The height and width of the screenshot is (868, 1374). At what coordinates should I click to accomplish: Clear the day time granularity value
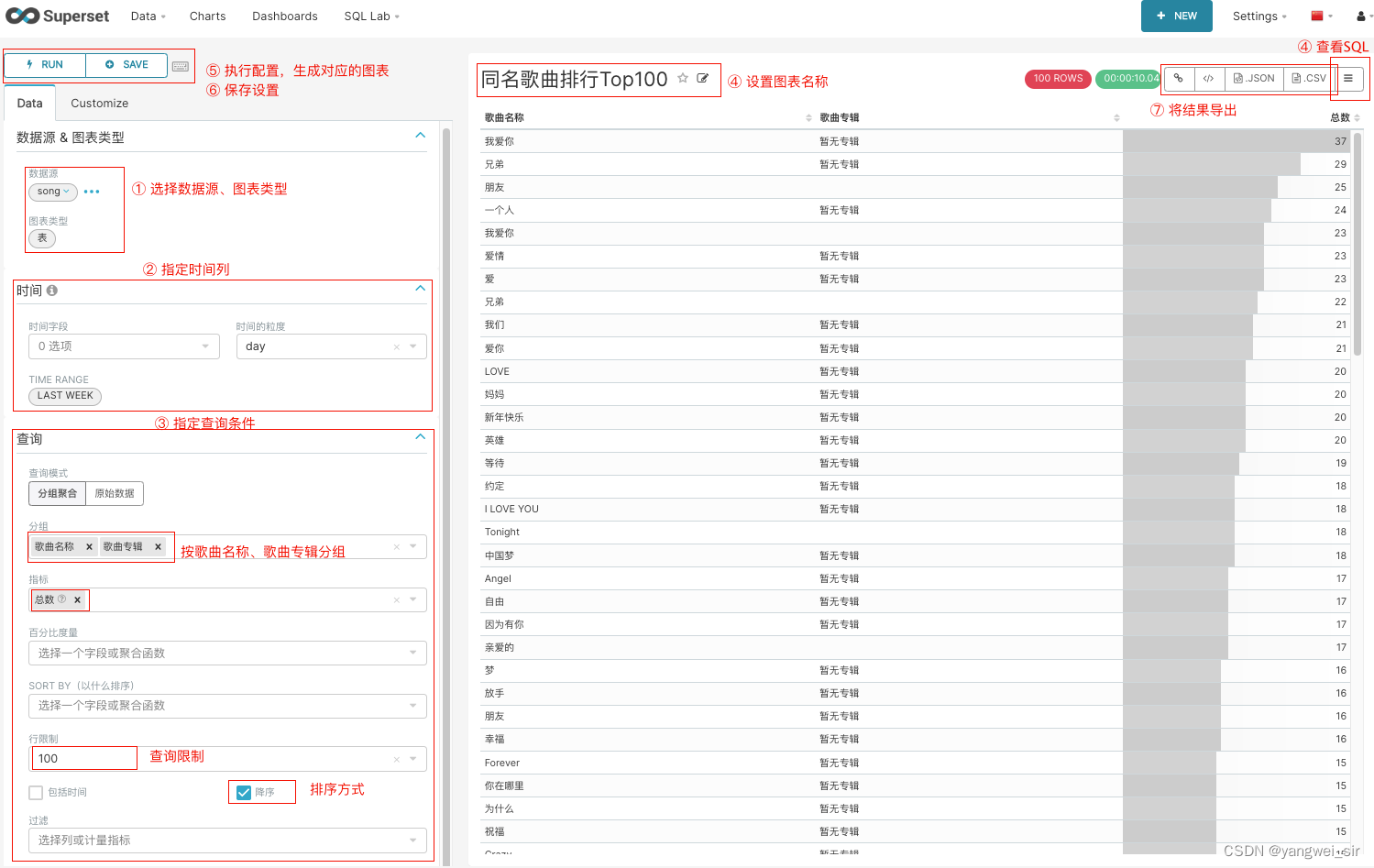click(397, 346)
